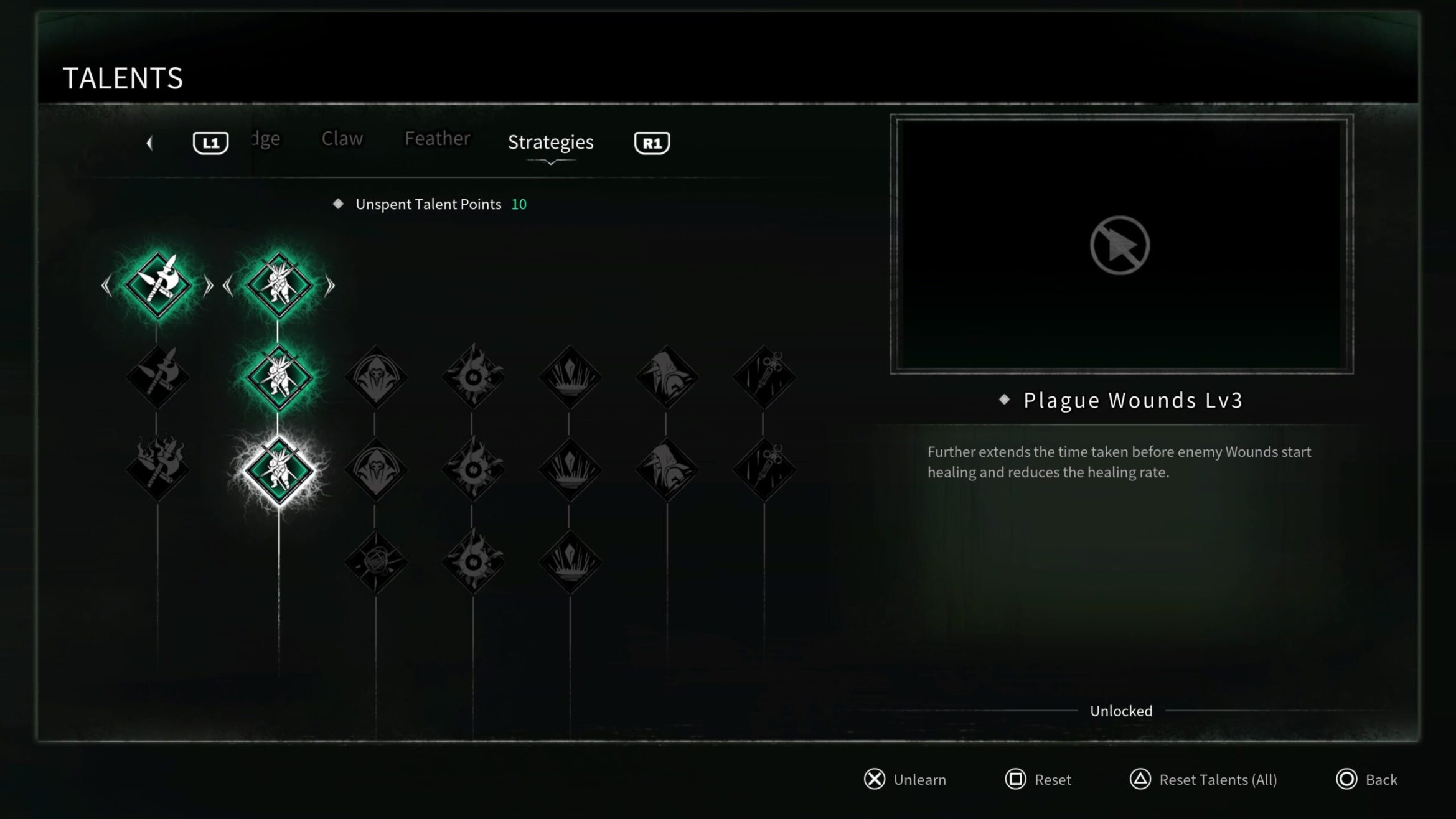Select the first-row flame ring talent
The image size is (1456, 819).
(473, 377)
